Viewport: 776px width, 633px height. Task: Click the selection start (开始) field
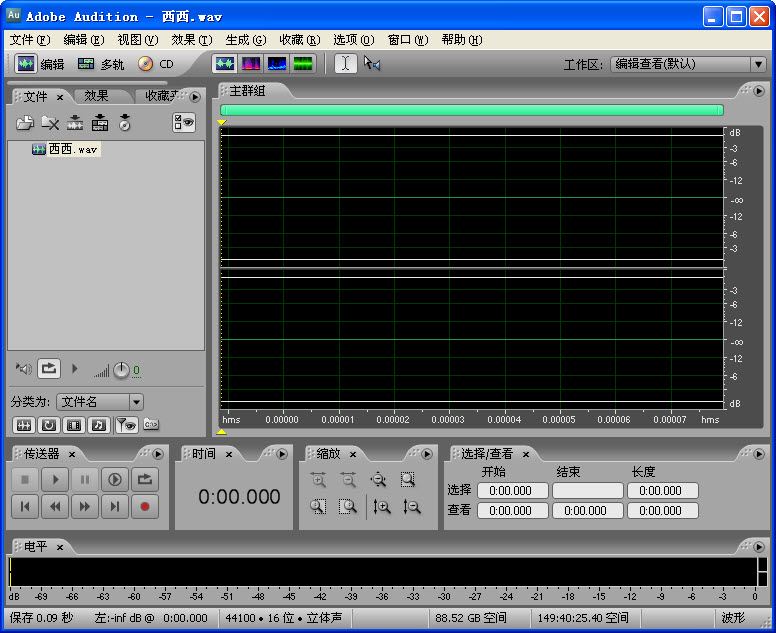[513, 490]
